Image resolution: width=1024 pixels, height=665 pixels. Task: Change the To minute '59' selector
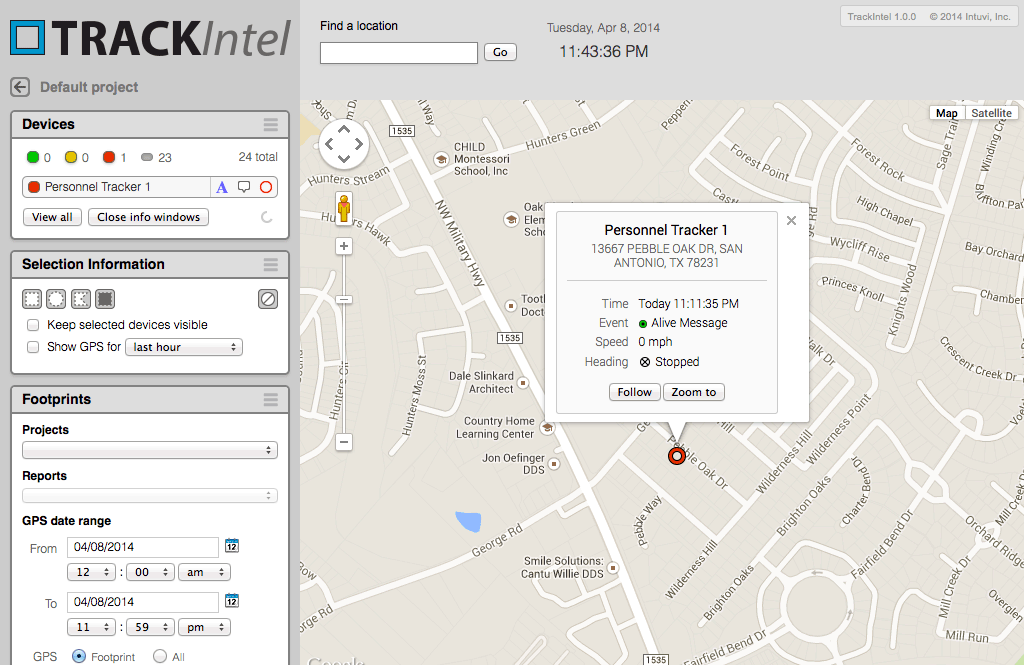click(x=150, y=627)
